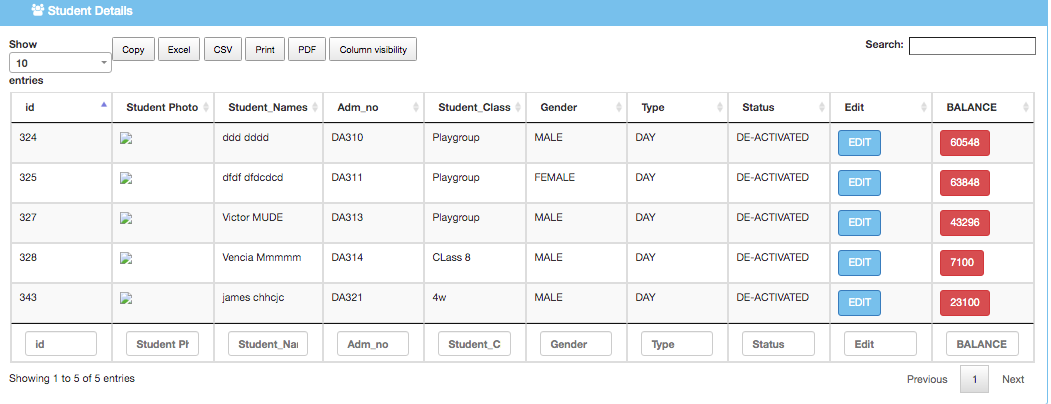Click the CSV export button
The image size is (1051, 404).
tap(222, 49)
